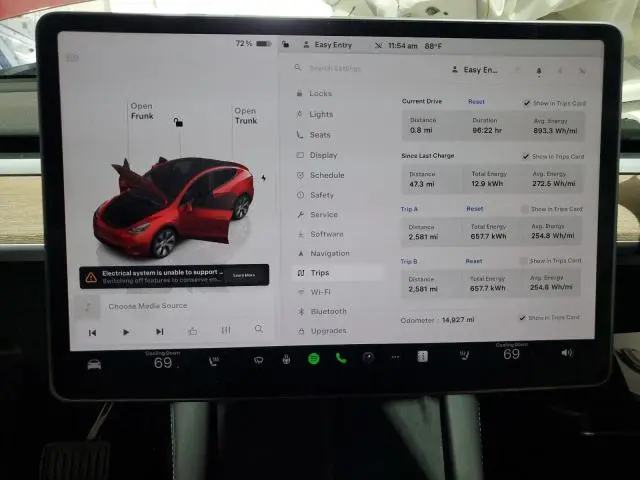Play media in the player
This screenshot has height=480, width=640.
[x=126, y=332]
